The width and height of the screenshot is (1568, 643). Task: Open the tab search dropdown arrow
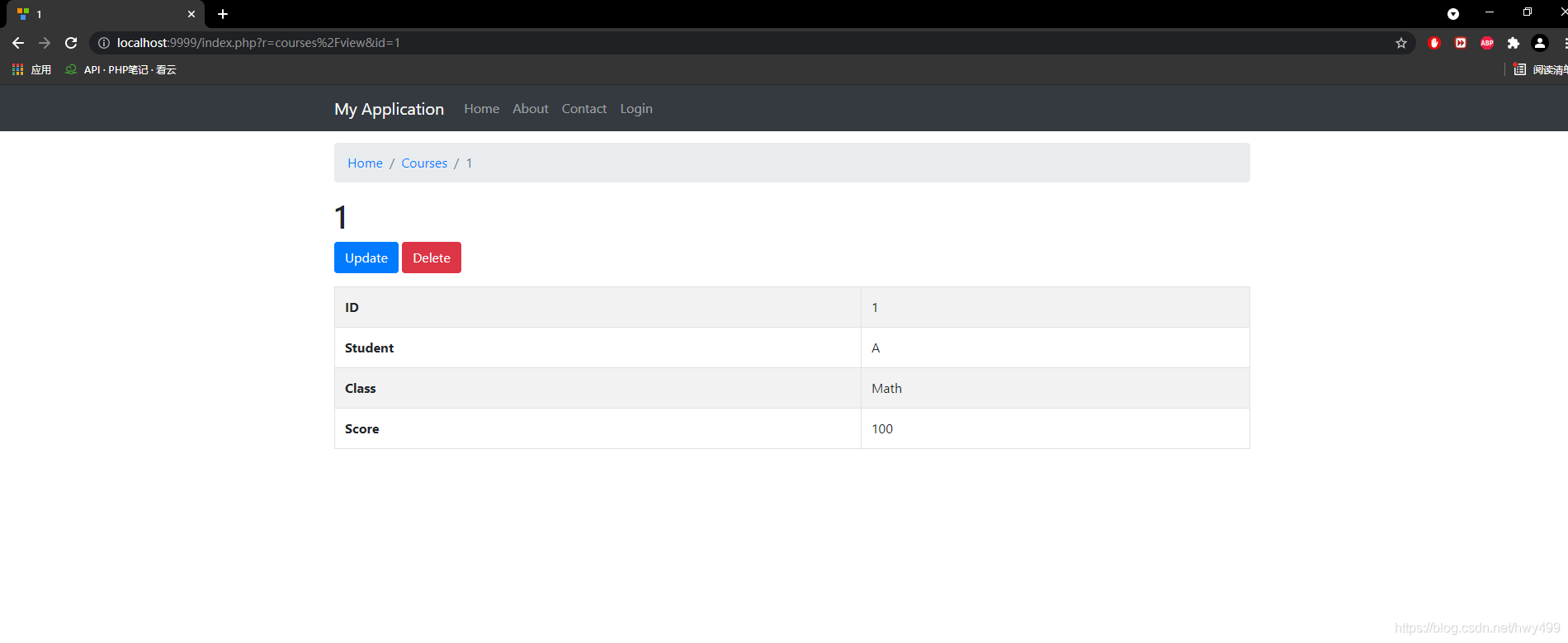pos(1453,14)
